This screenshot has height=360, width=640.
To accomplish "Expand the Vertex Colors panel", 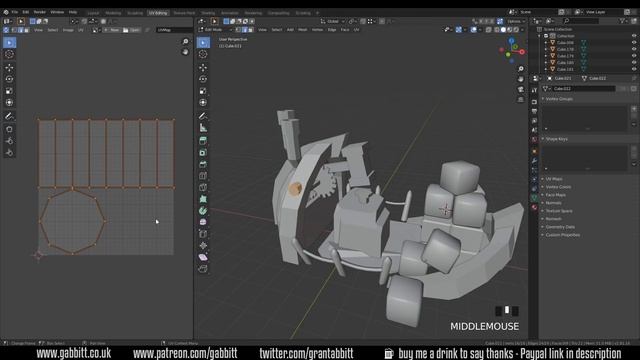I will point(557,187).
